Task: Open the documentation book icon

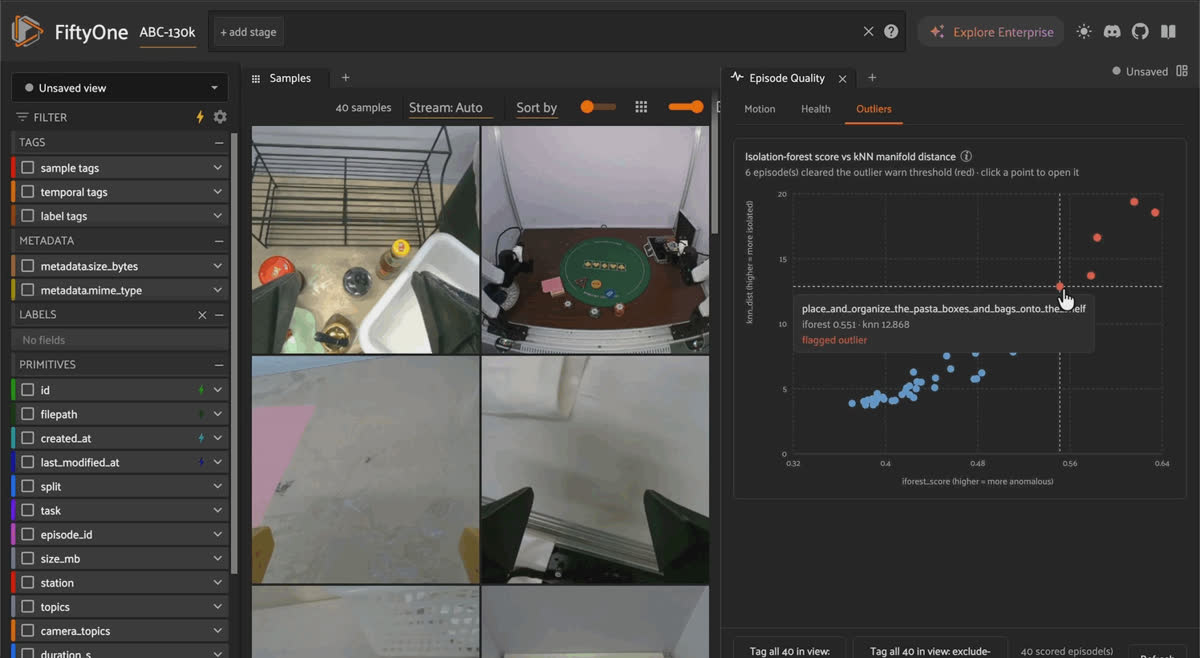Action: tap(1168, 32)
